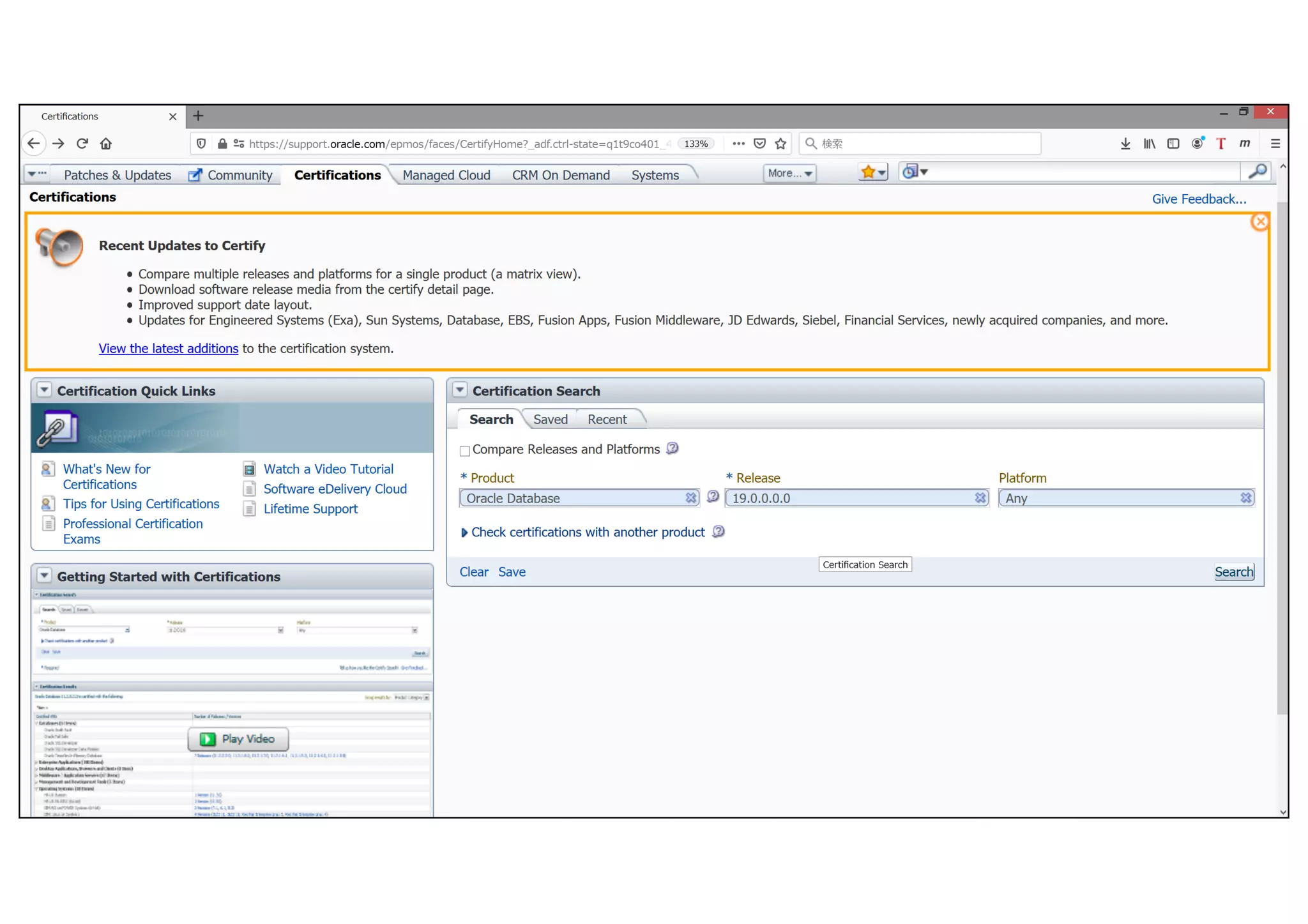Close the Recent Updates banner
The image size is (1308, 924).
(x=1259, y=222)
